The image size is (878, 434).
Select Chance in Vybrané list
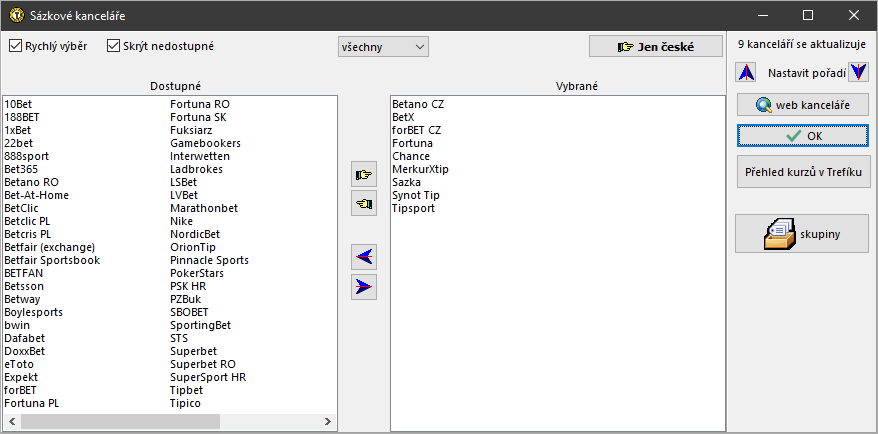point(411,156)
